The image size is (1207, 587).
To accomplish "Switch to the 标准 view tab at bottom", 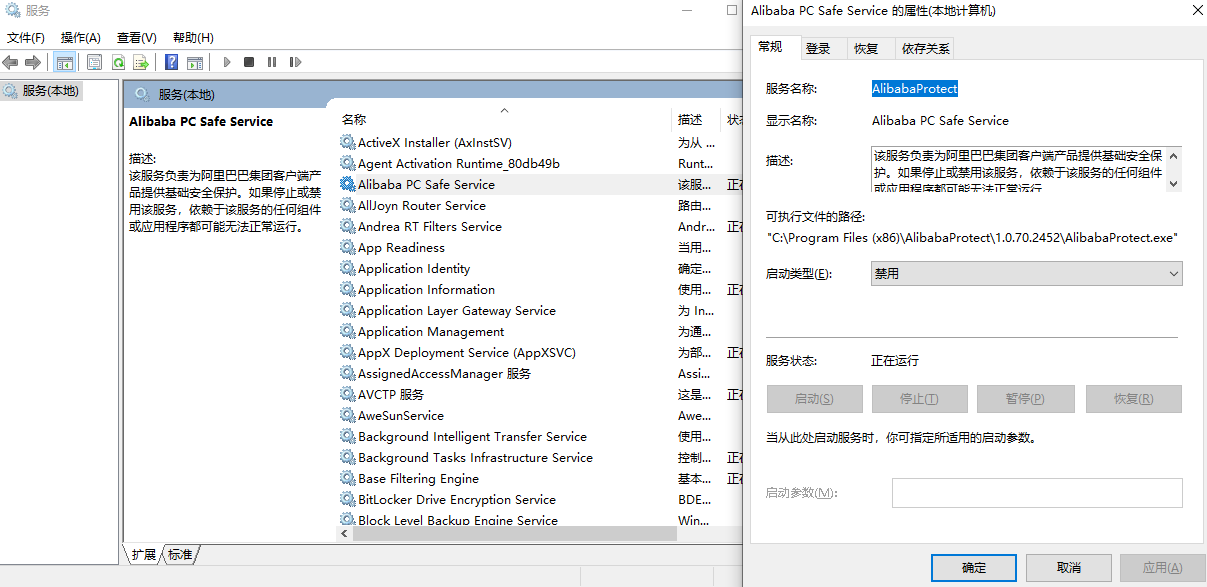I will click(179, 554).
